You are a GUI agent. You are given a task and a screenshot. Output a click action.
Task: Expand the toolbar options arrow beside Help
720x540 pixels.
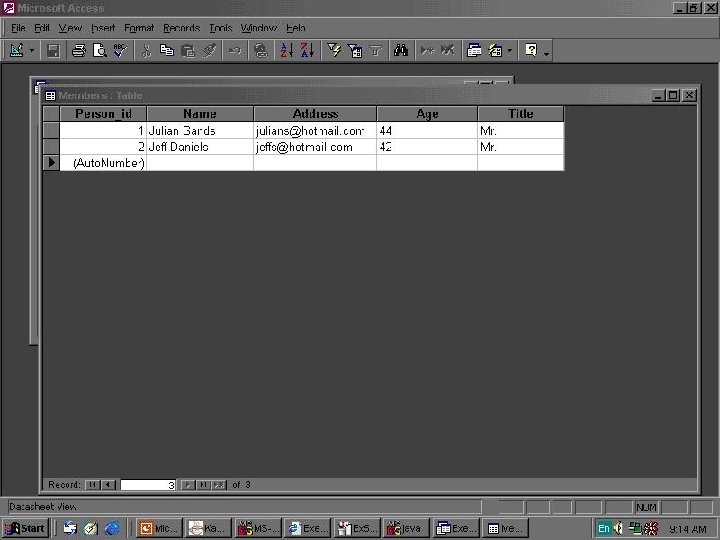[546, 51]
